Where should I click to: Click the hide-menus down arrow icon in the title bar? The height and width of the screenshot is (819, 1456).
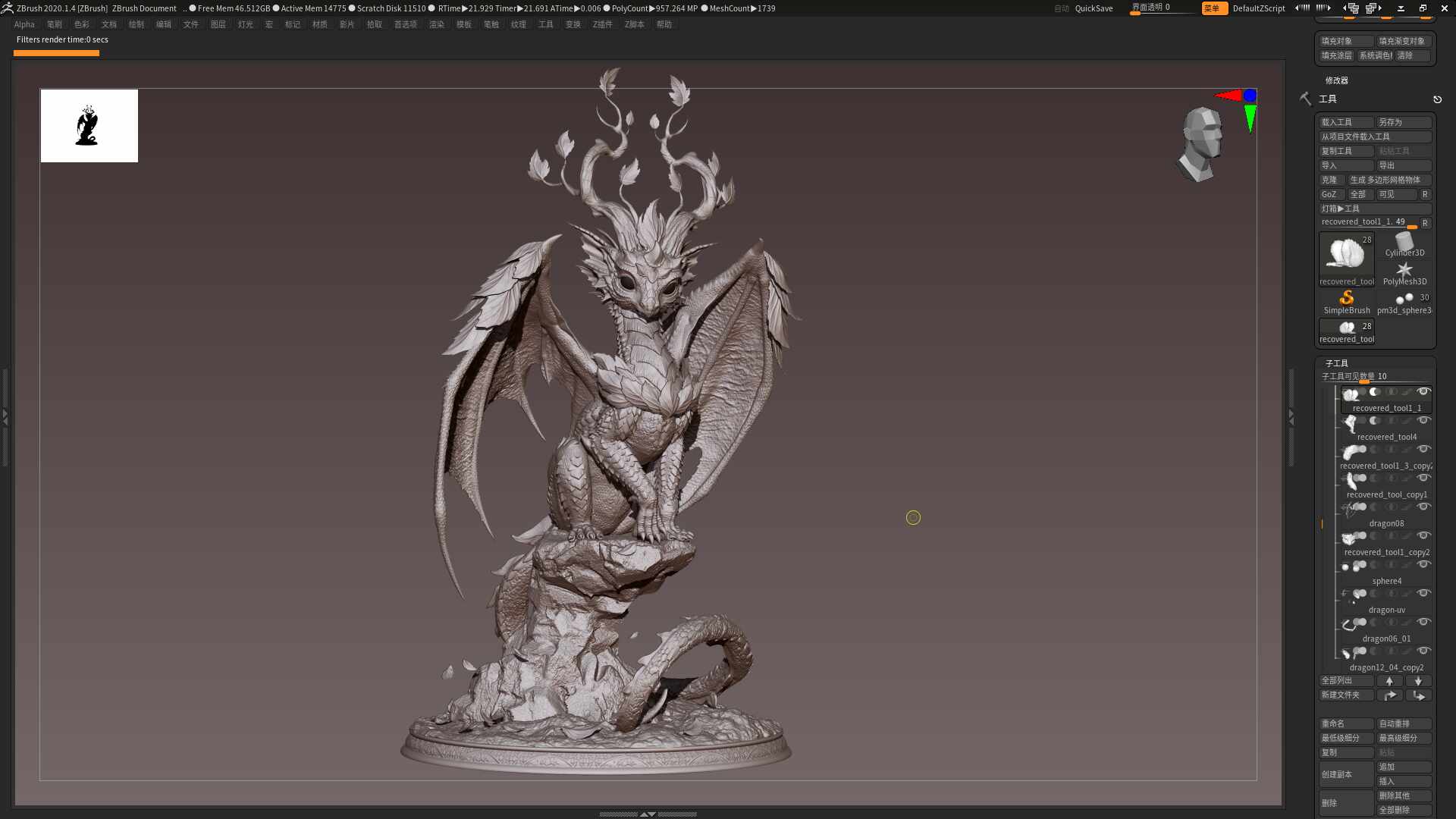pyautogui.click(x=1401, y=8)
